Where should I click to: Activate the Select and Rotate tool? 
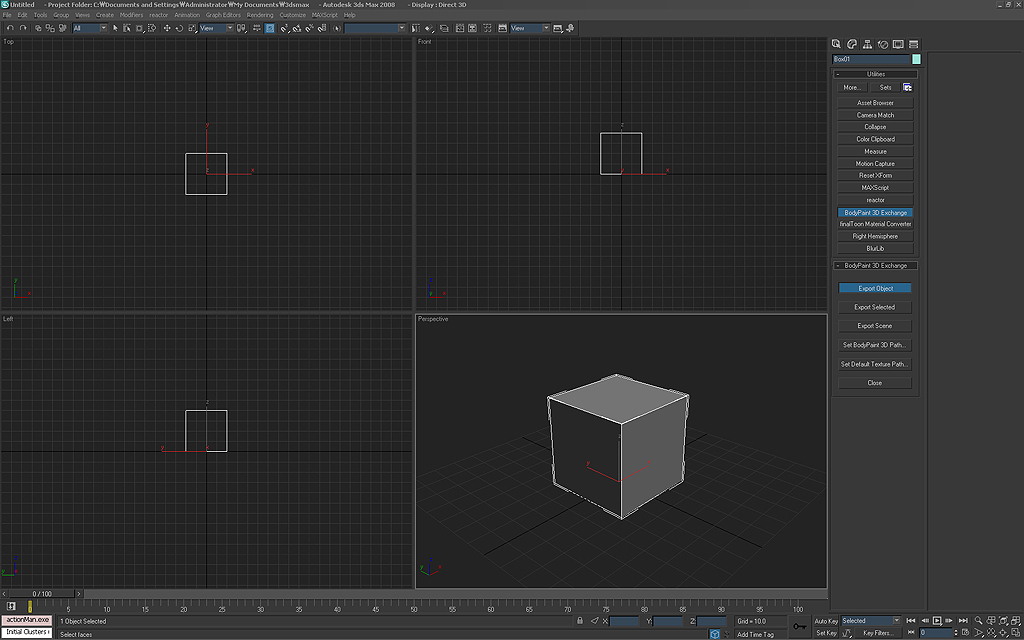[179, 28]
